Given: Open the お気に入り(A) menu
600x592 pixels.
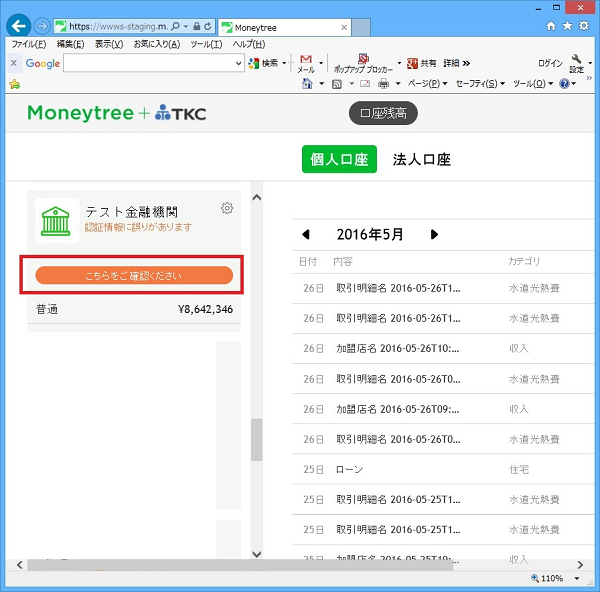Looking at the screenshot, I should pyautogui.click(x=157, y=44).
